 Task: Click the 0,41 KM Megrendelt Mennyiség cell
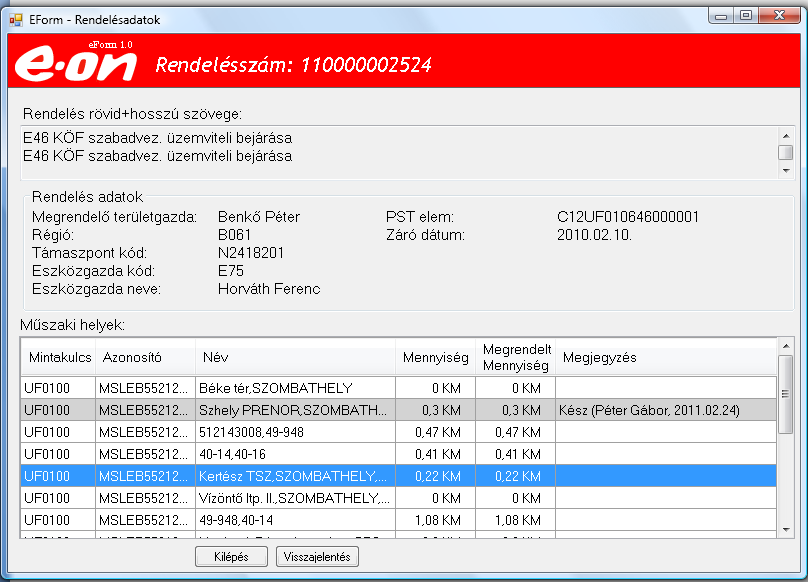tap(516, 454)
